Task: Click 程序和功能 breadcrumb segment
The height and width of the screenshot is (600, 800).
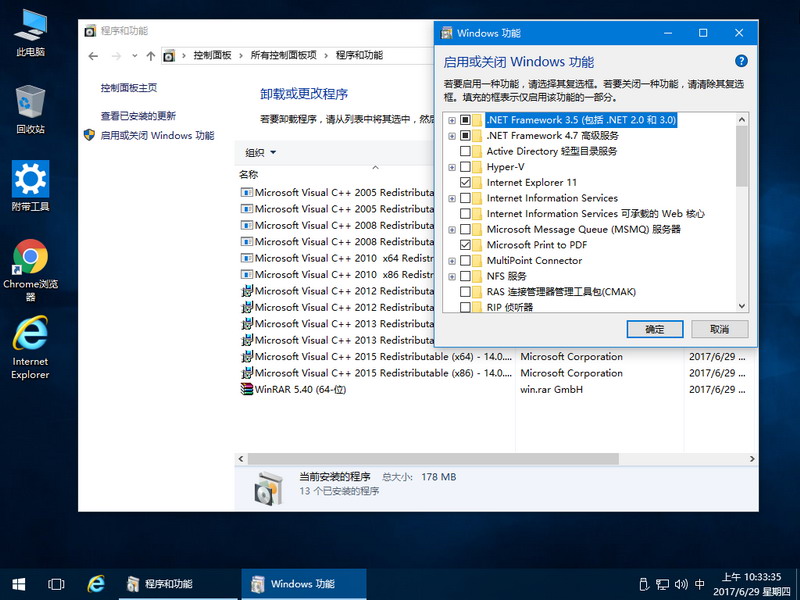Action: pos(359,55)
